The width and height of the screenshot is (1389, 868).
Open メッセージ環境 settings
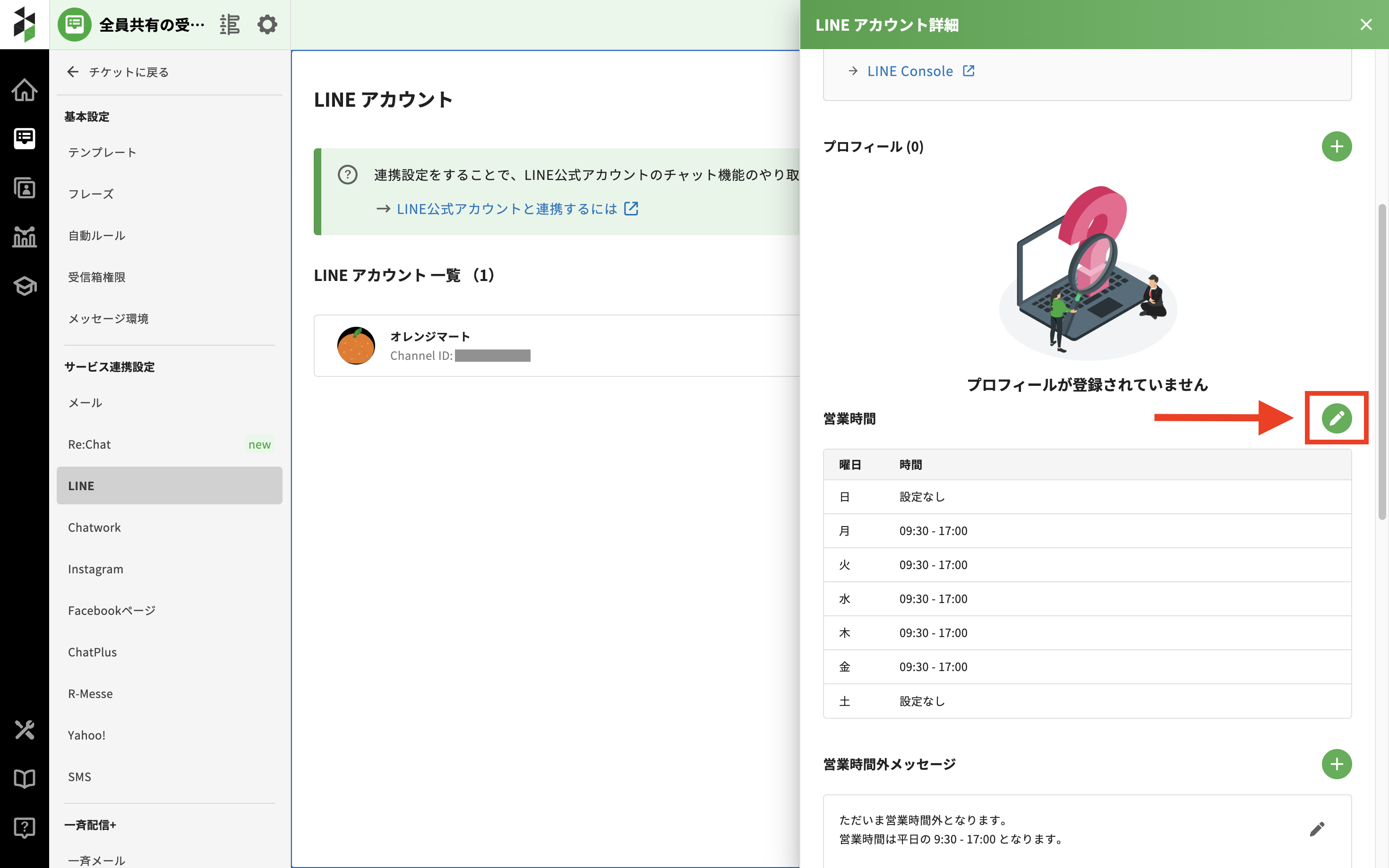click(170, 319)
